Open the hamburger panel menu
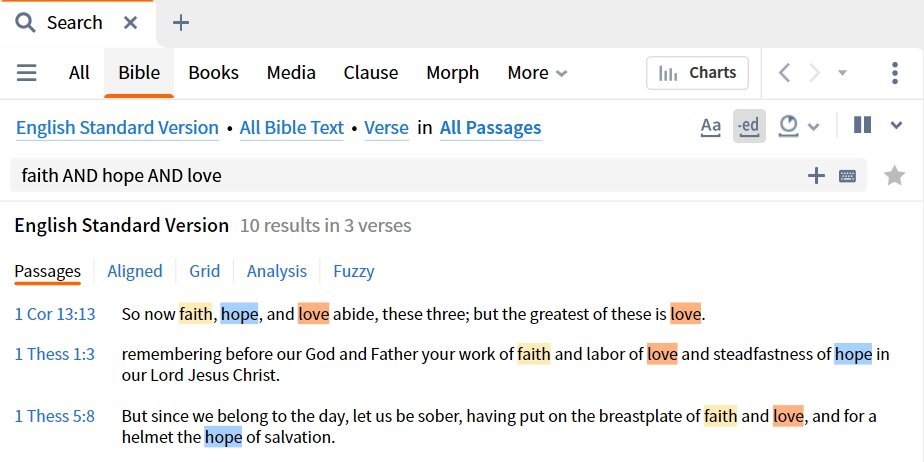 pyautogui.click(x=26, y=73)
